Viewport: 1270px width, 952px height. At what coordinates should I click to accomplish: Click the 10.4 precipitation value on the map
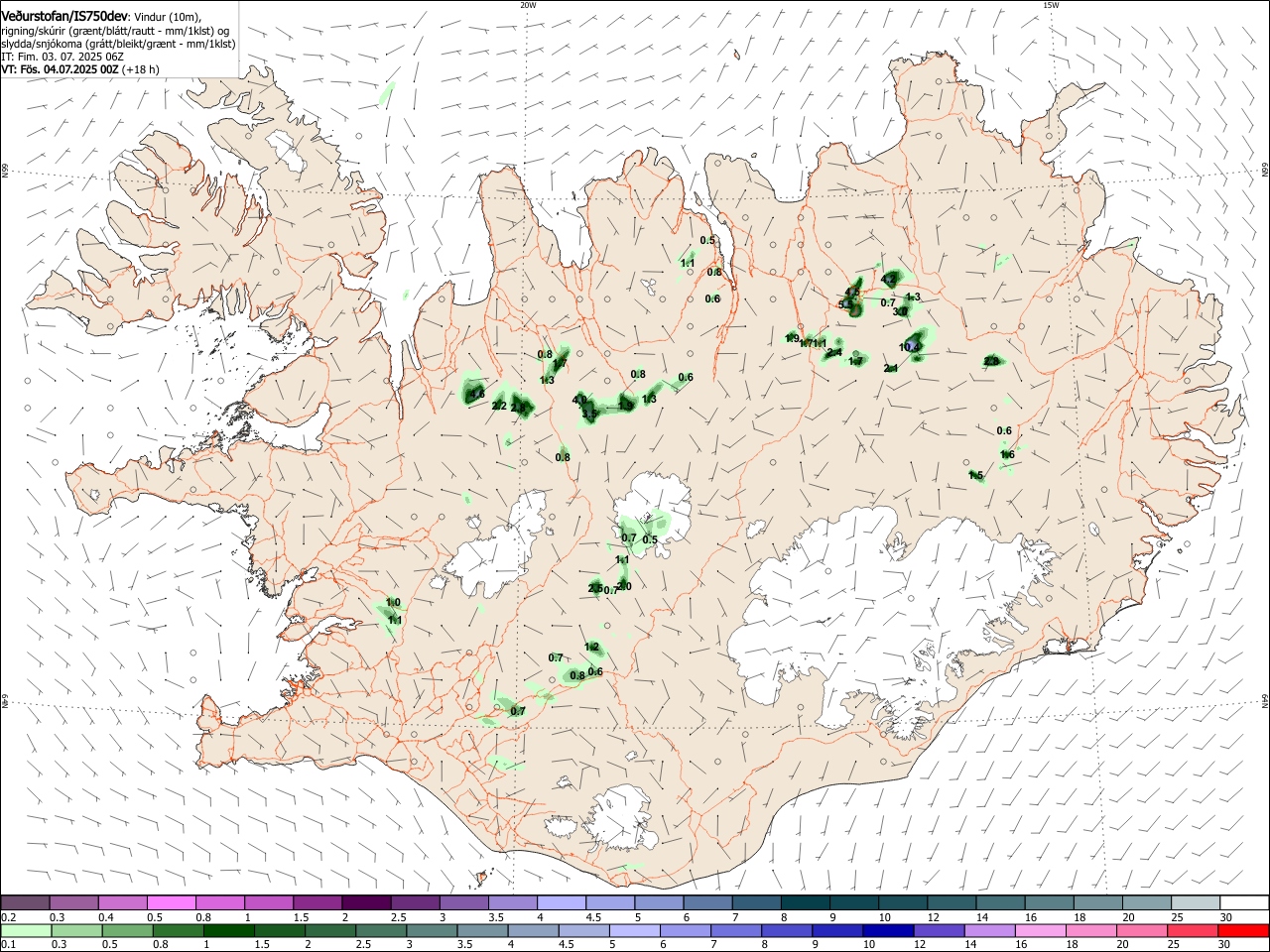[910, 347]
